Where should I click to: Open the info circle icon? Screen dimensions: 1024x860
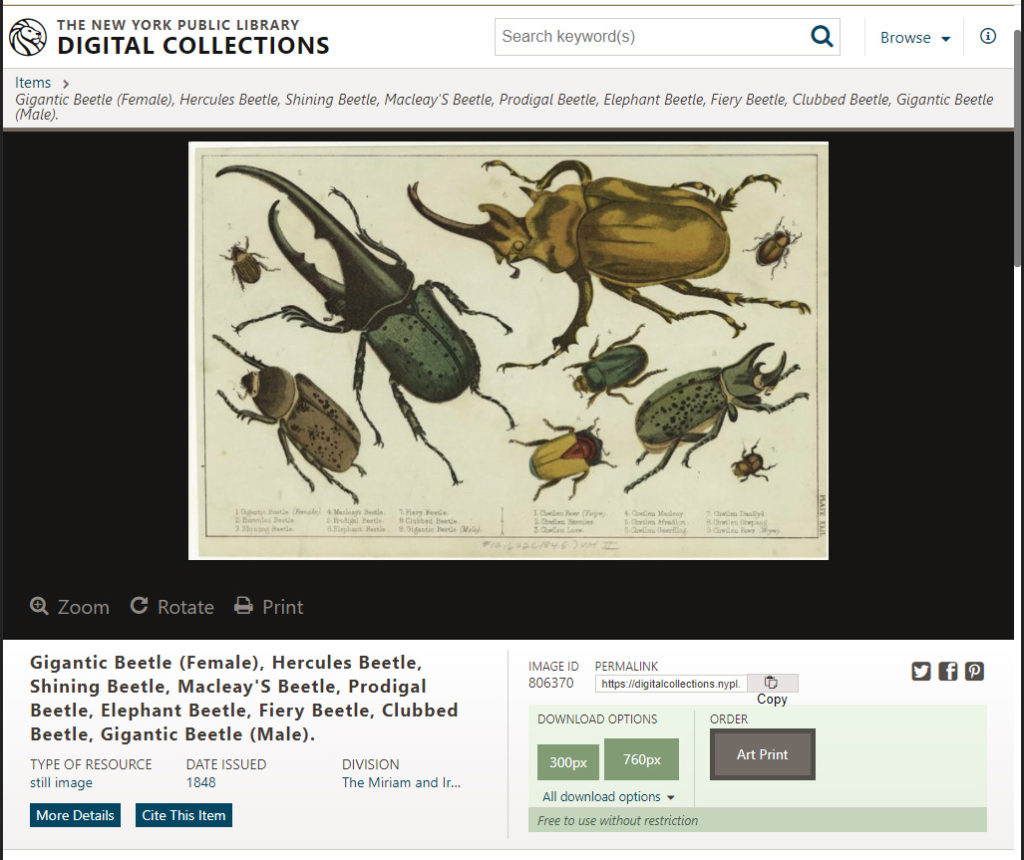987,36
